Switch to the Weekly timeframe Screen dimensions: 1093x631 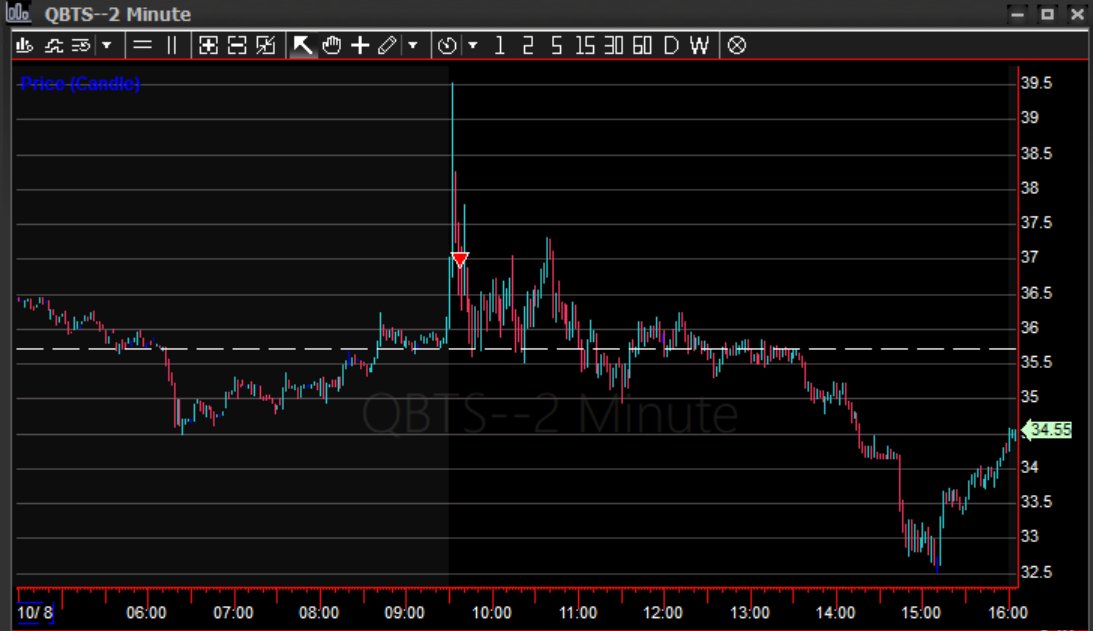coord(698,45)
